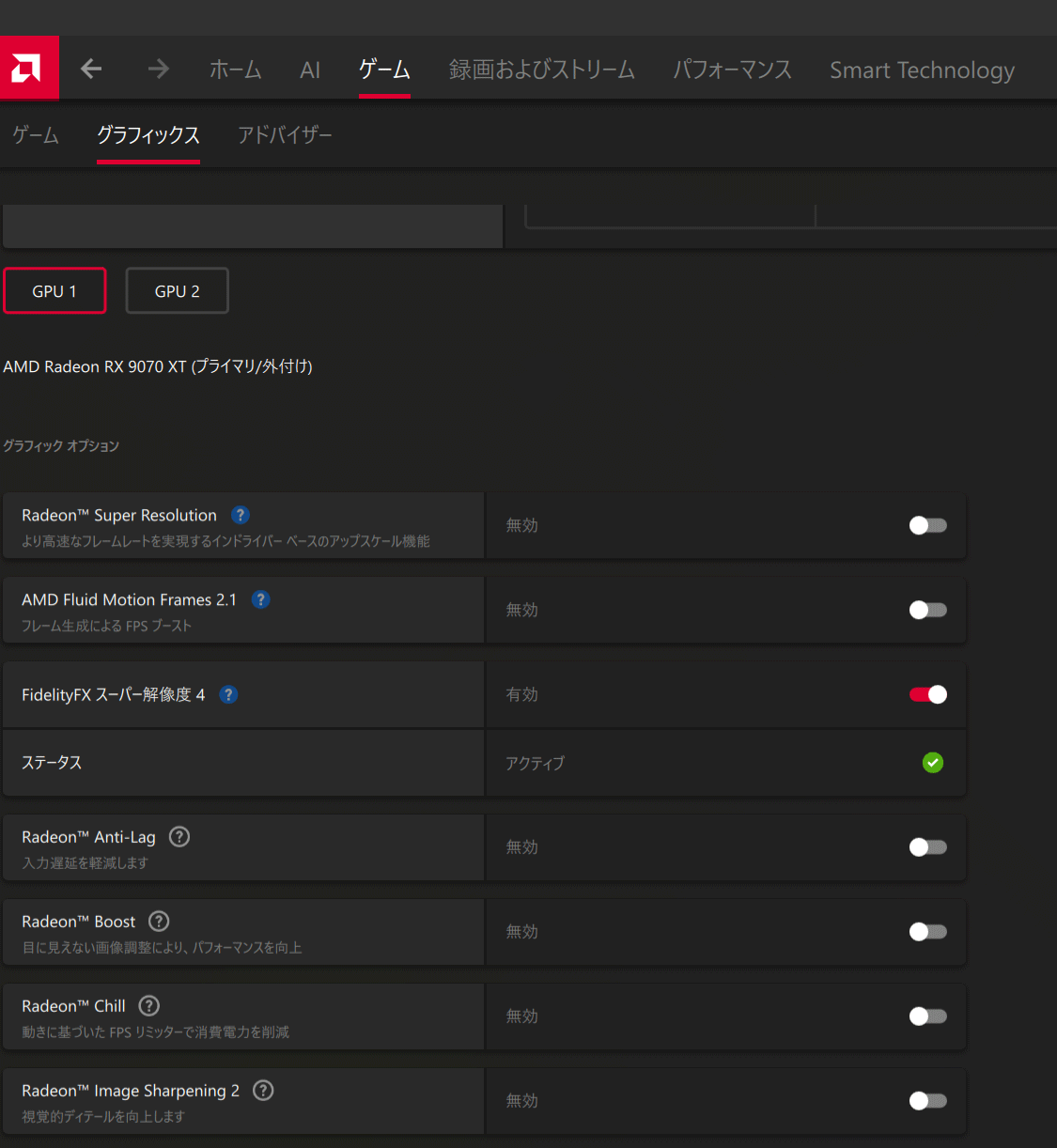
Task: Click the green アクティブ status checkmark
Action: [x=932, y=763]
